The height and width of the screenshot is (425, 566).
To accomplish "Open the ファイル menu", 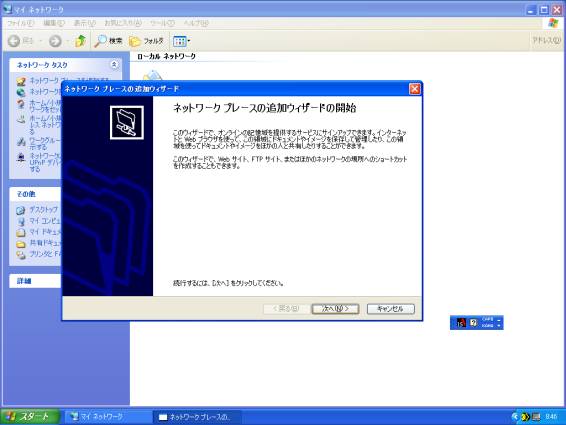I will point(20,23).
